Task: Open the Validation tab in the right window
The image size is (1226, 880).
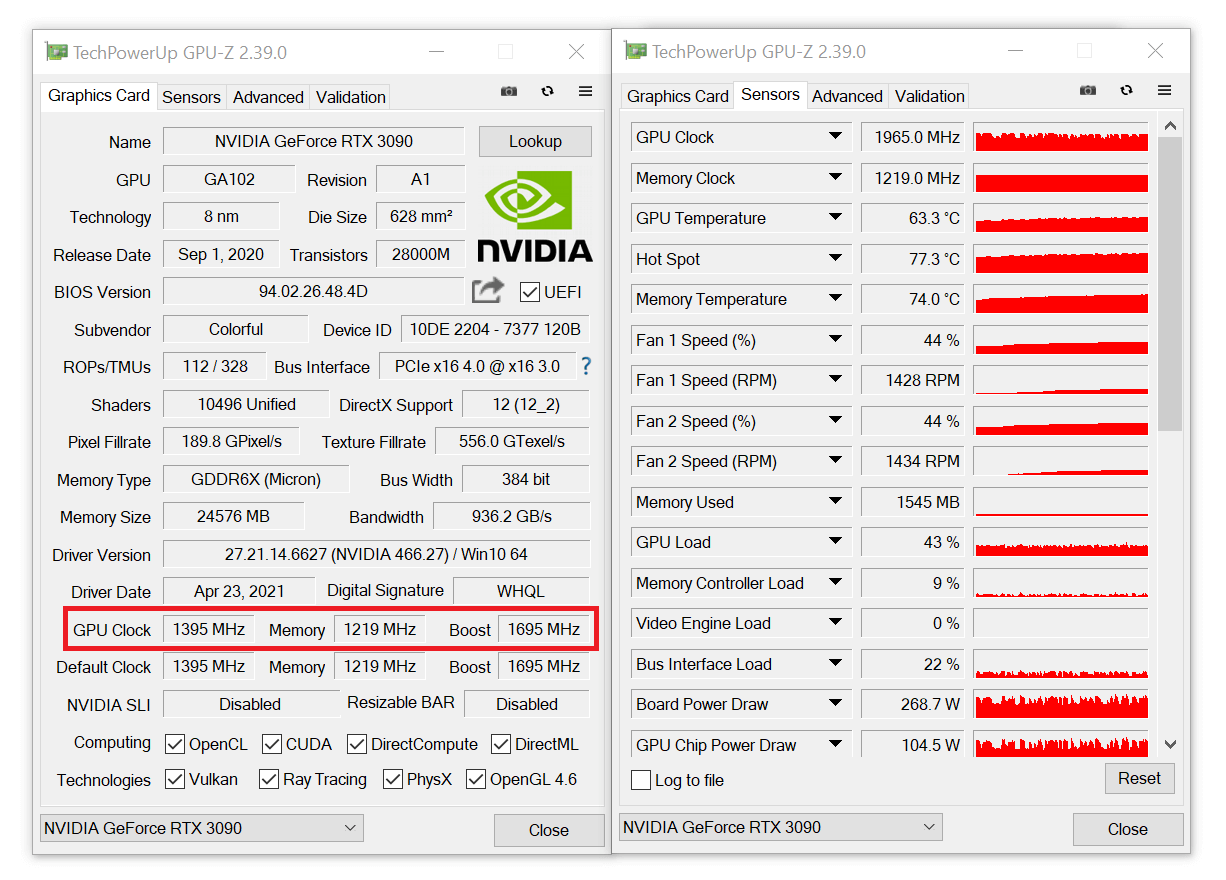Action: (x=928, y=95)
